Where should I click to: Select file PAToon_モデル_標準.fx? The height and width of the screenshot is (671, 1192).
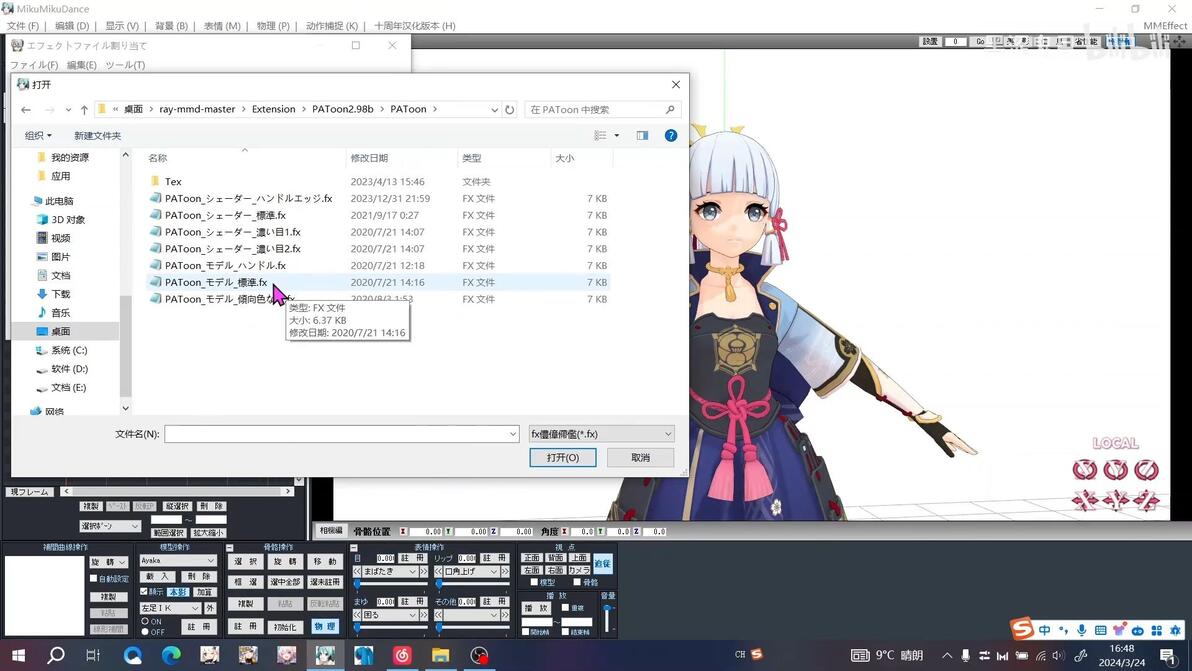(216, 282)
